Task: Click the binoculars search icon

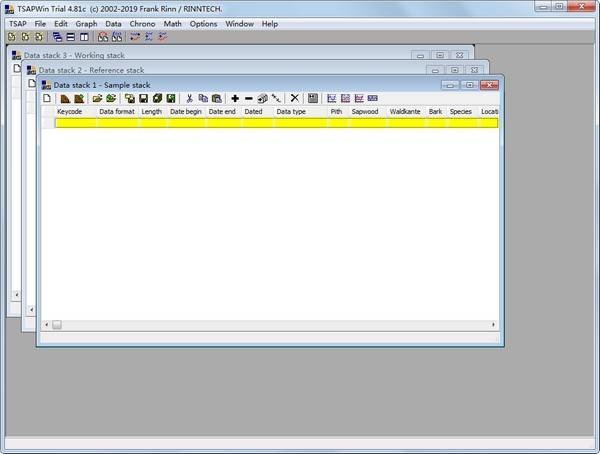Action: point(103,37)
